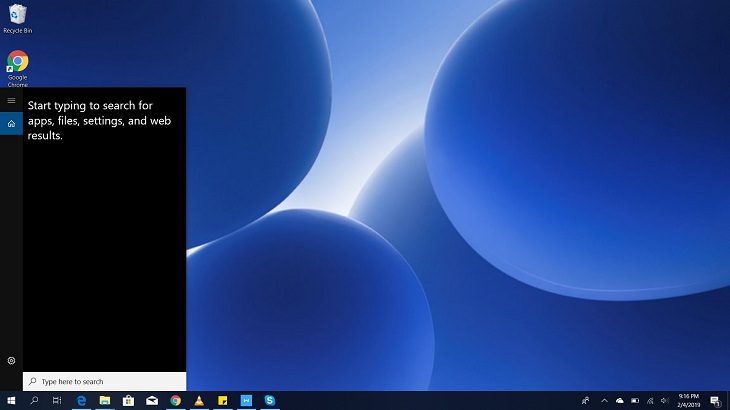This screenshot has height=410, width=730.
Task: Focus the 'Type here to search' box
Action: pyautogui.click(x=104, y=382)
